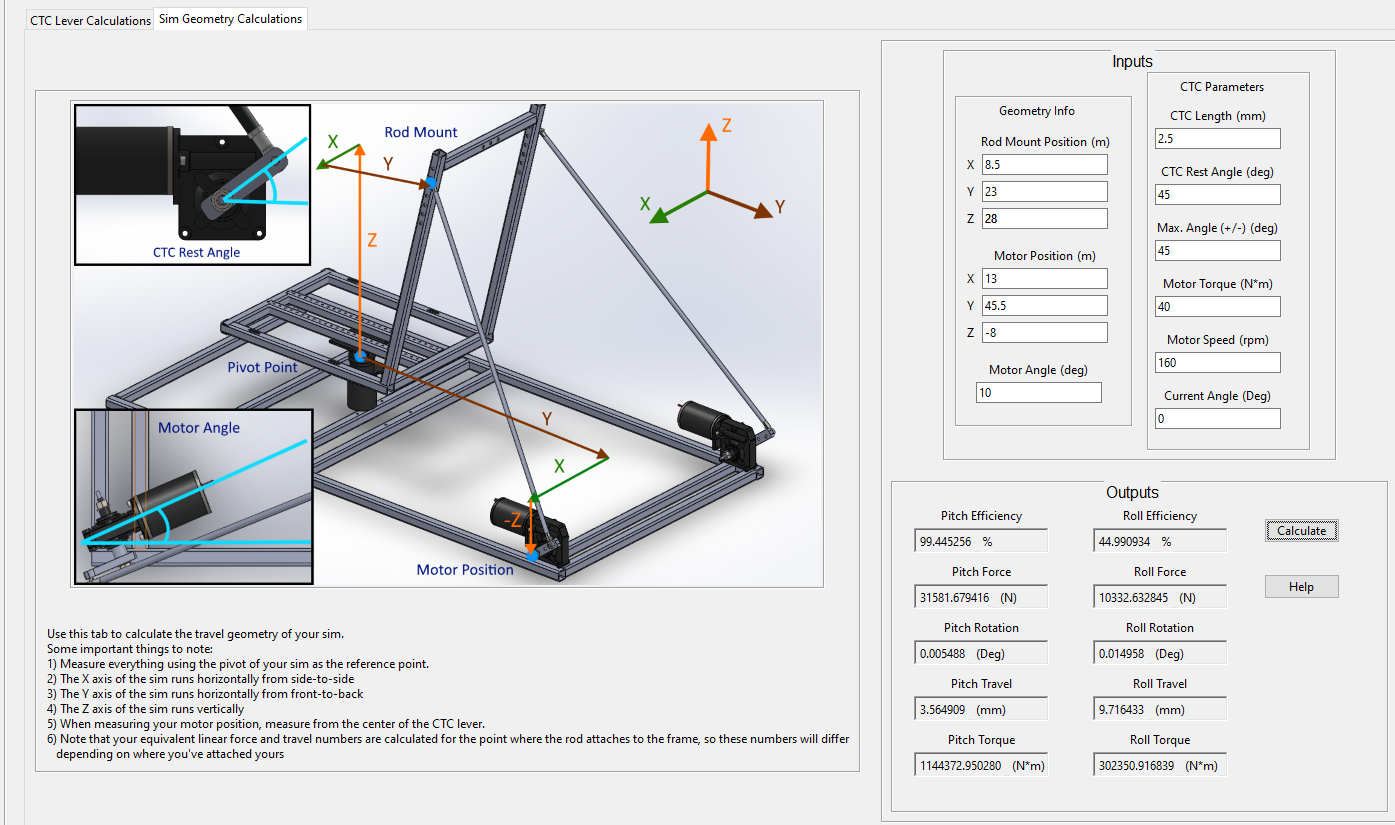The height and width of the screenshot is (825, 1395).
Task: Click the Pitch Force output box
Action: pyautogui.click(x=981, y=597)
